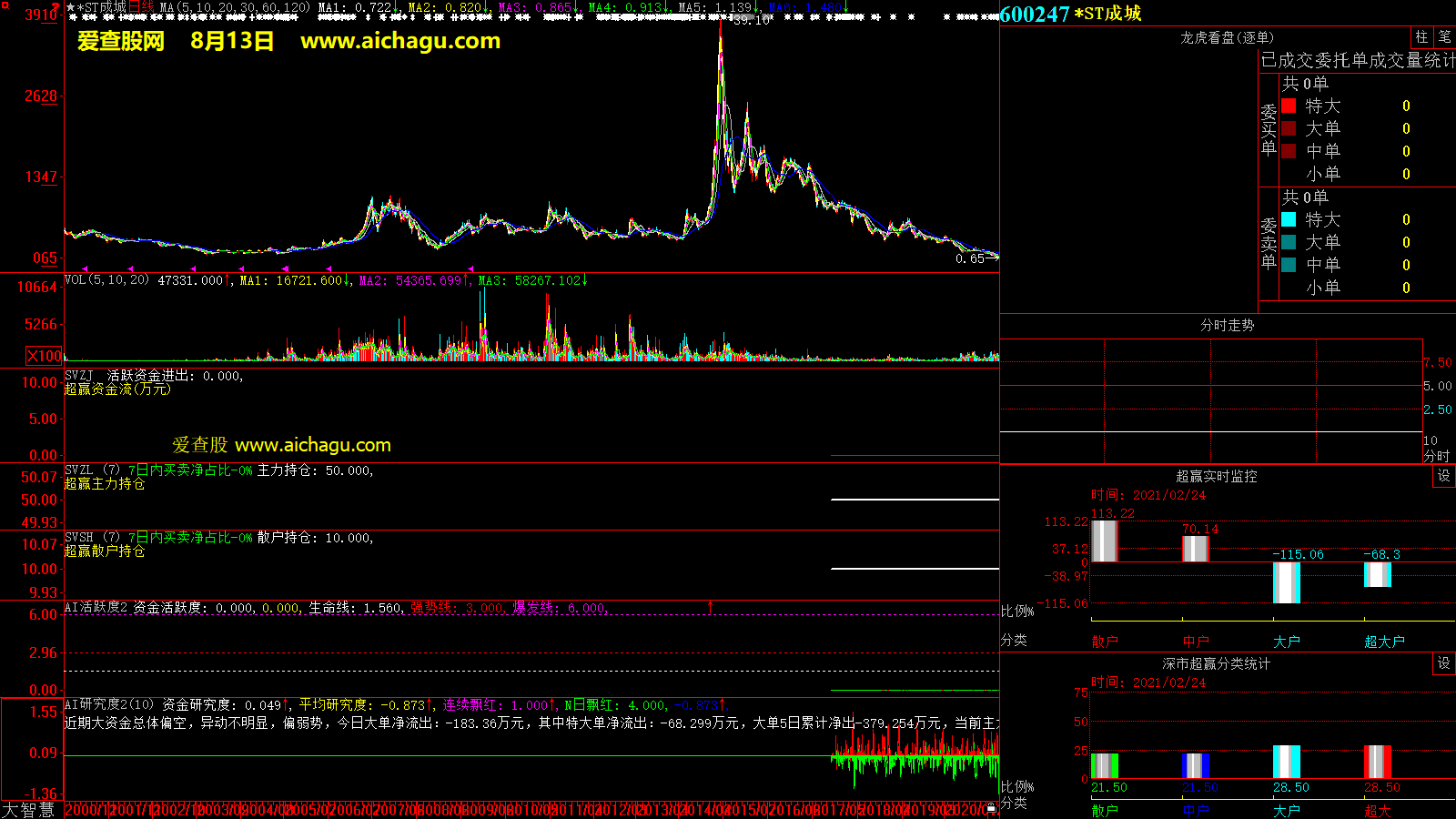Image resolution: width=1456 pixels, height=819 pixels.
Task: Click the 39.10 peak price label
Action: pos(751,20)
